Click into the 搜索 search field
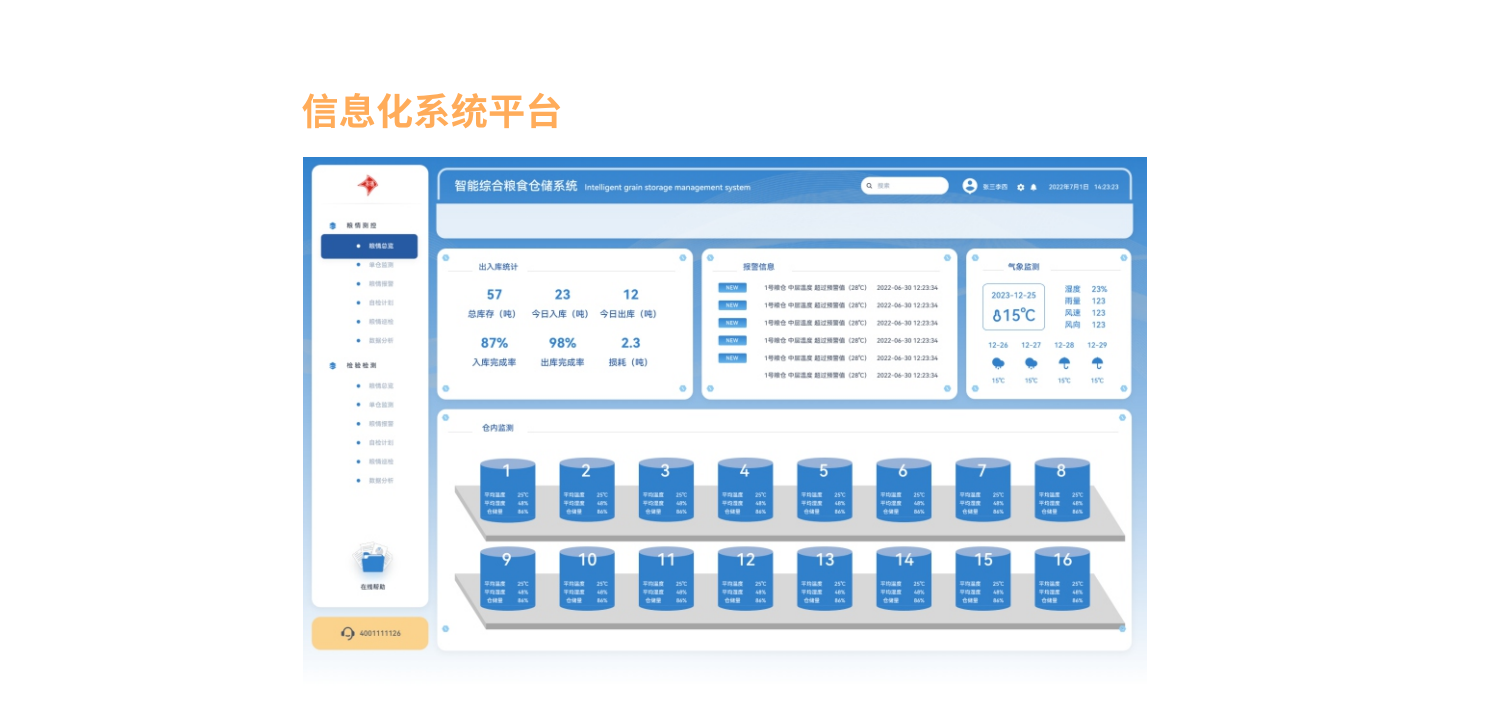This screenshot has height=724, width=1503. [910, 186]
